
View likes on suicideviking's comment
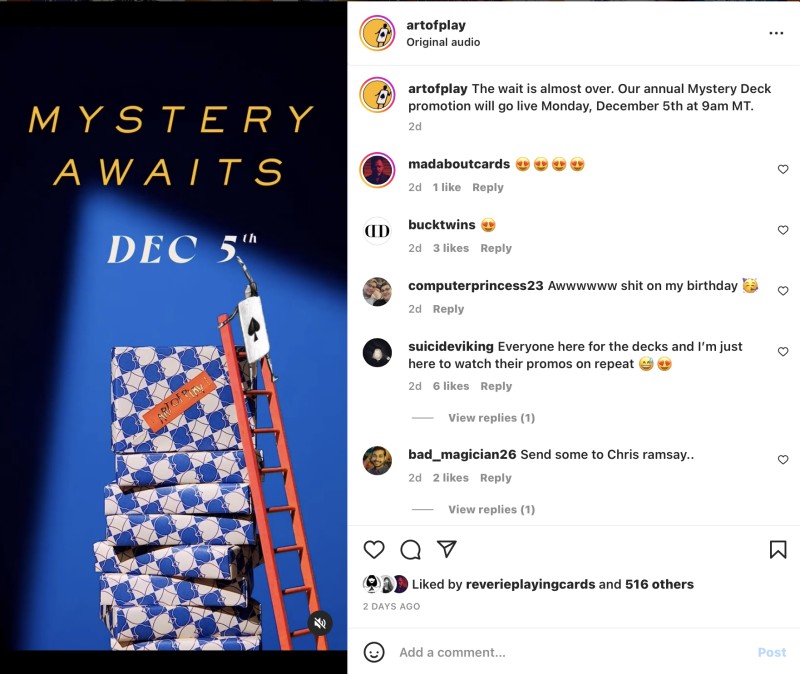pos(451,386)
